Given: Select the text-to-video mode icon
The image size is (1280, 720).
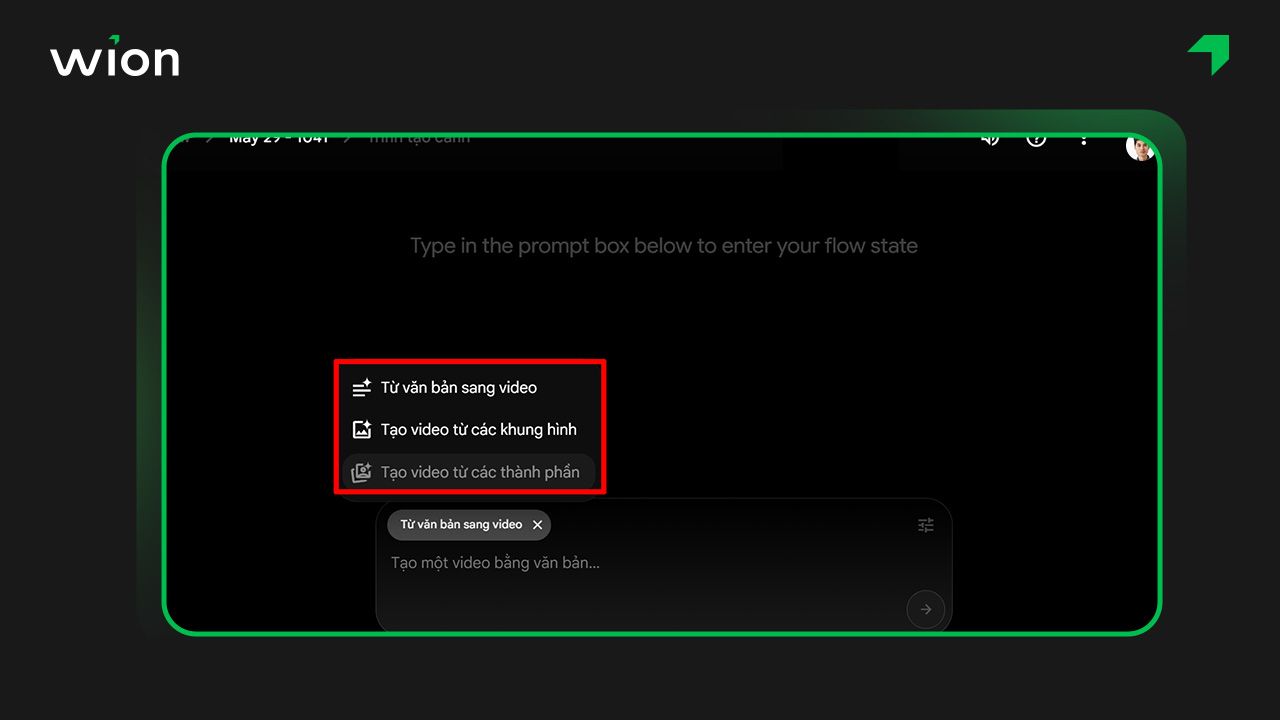Looking at the screenshot, I should coord(361,387).
